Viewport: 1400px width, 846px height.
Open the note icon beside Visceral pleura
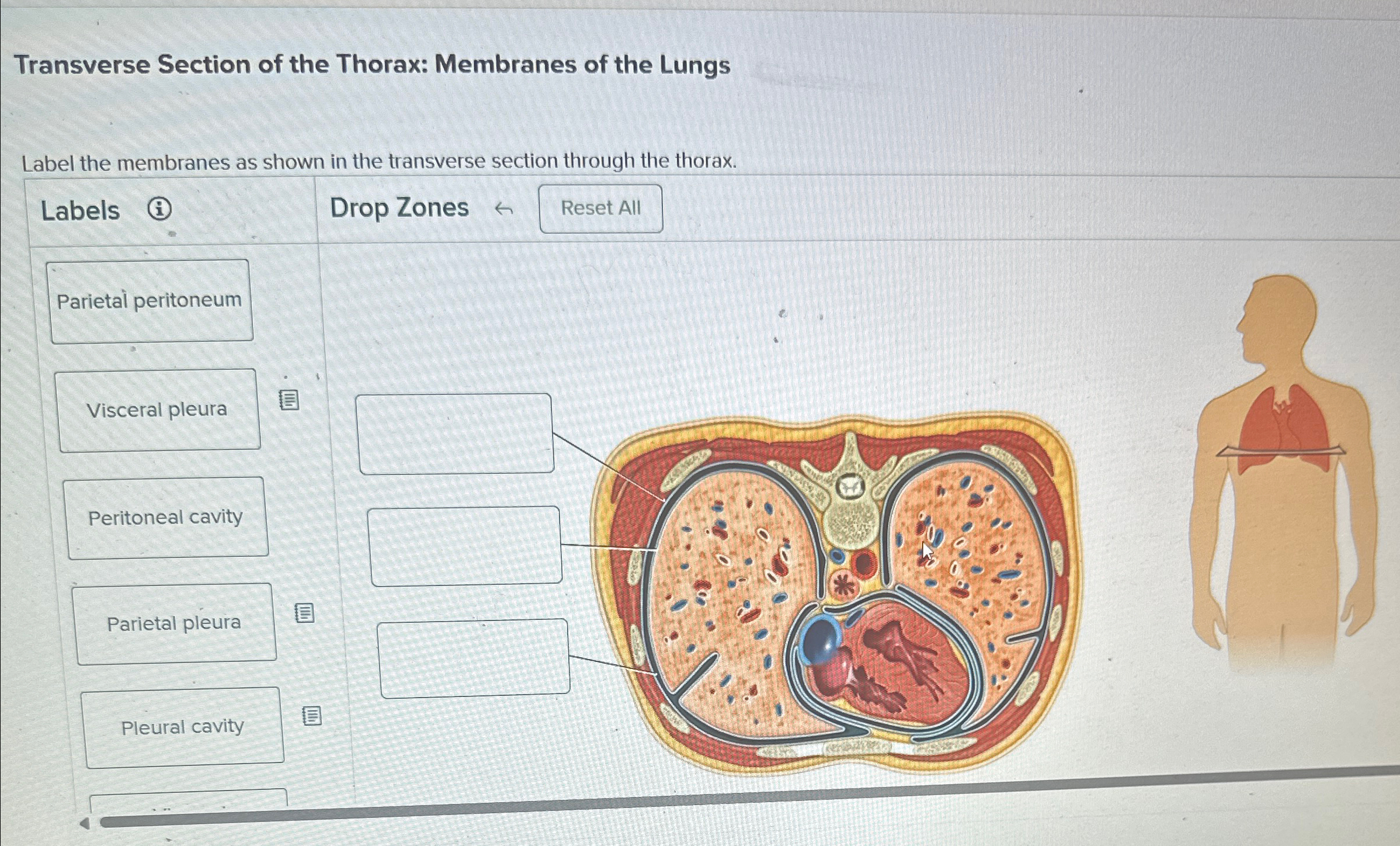coord(289,400)
